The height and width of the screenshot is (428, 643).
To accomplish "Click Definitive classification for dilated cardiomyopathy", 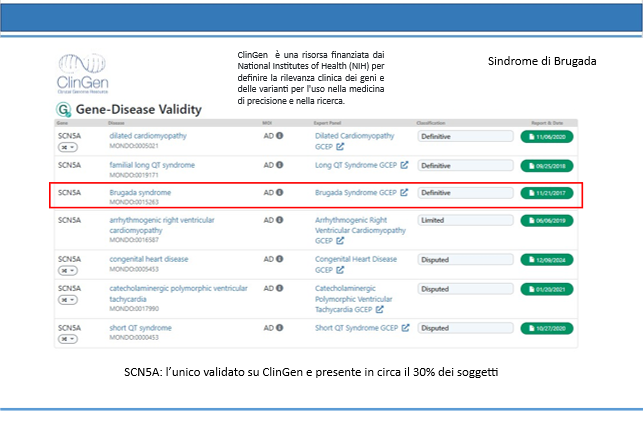I will pos(465,137).
